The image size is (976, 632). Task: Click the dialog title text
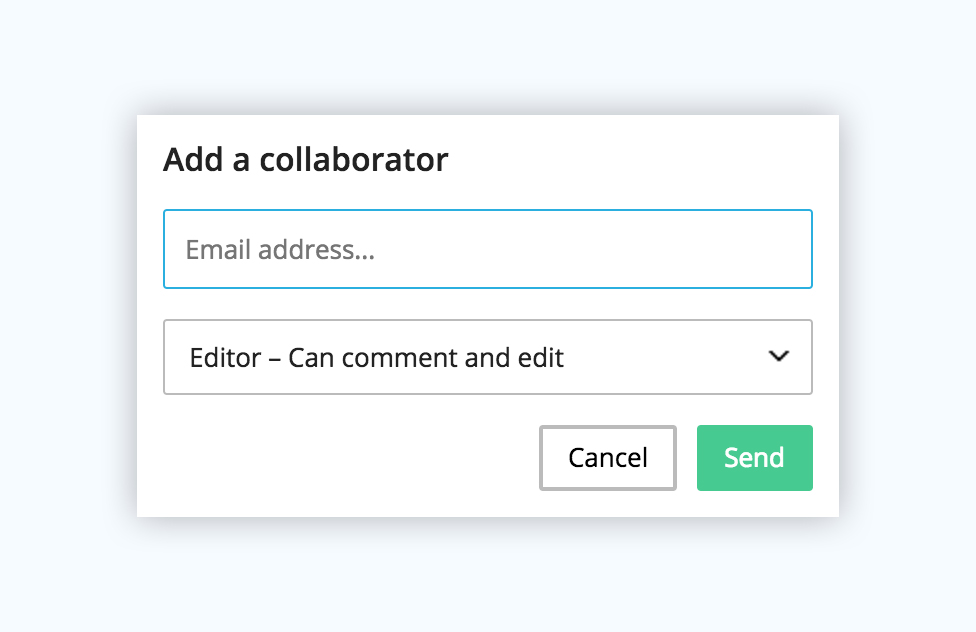tap(305, 160)
